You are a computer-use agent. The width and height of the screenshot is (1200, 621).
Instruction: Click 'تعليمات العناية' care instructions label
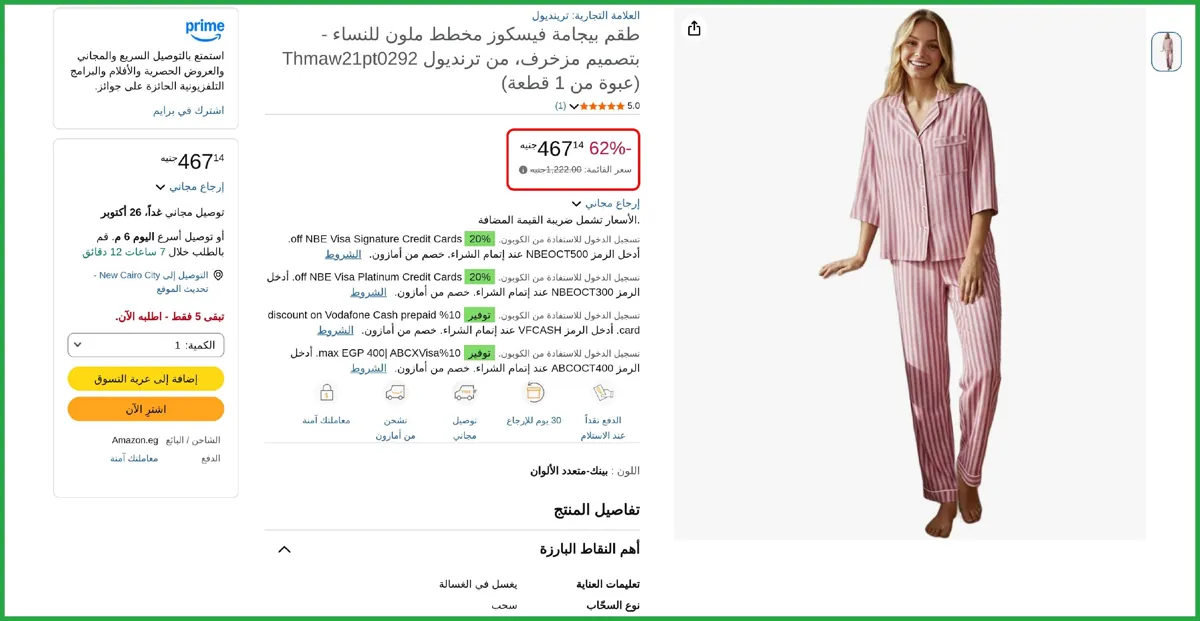click(608, 584)
